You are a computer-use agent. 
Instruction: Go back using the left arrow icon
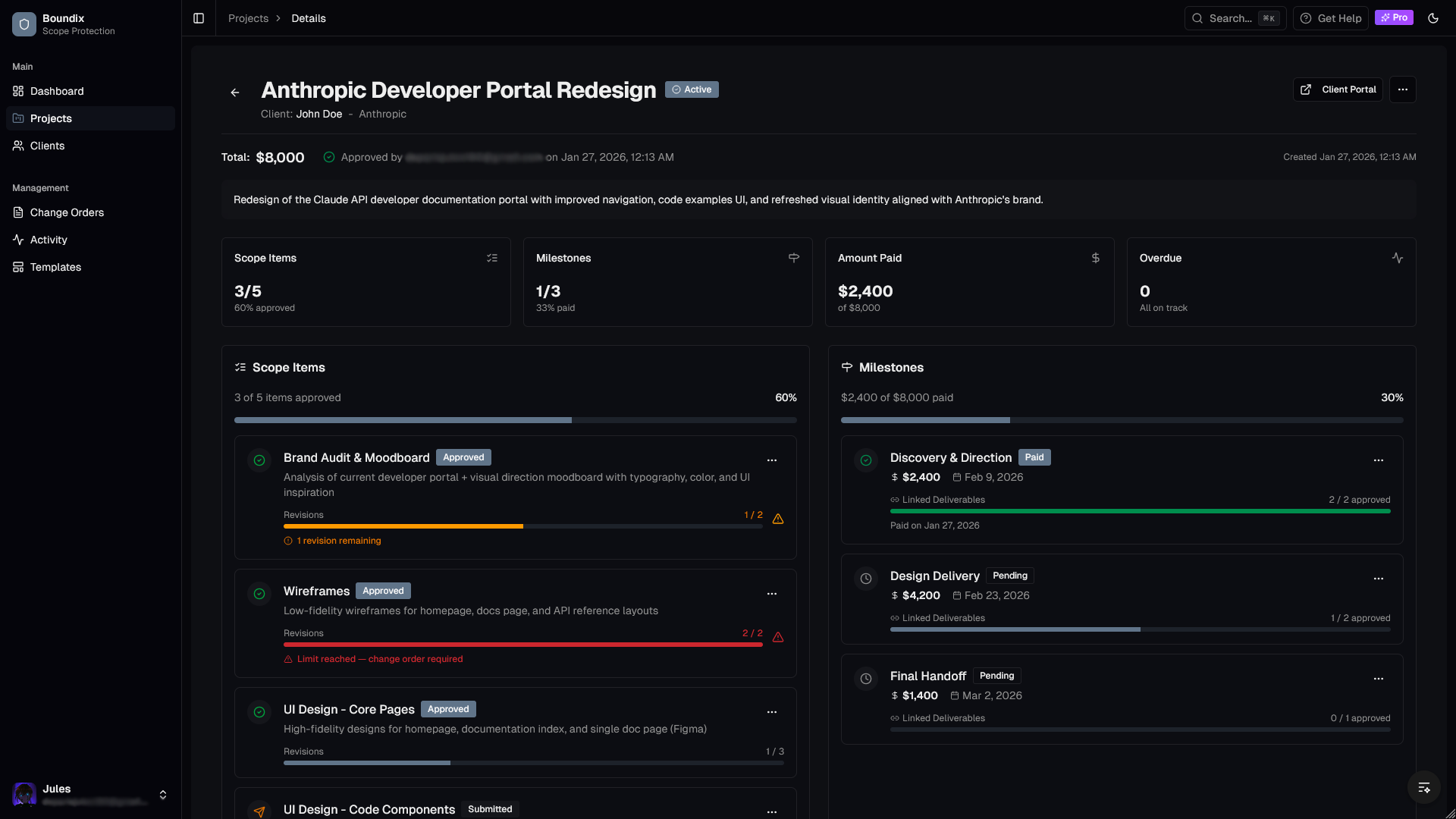(x=235, y=93)
